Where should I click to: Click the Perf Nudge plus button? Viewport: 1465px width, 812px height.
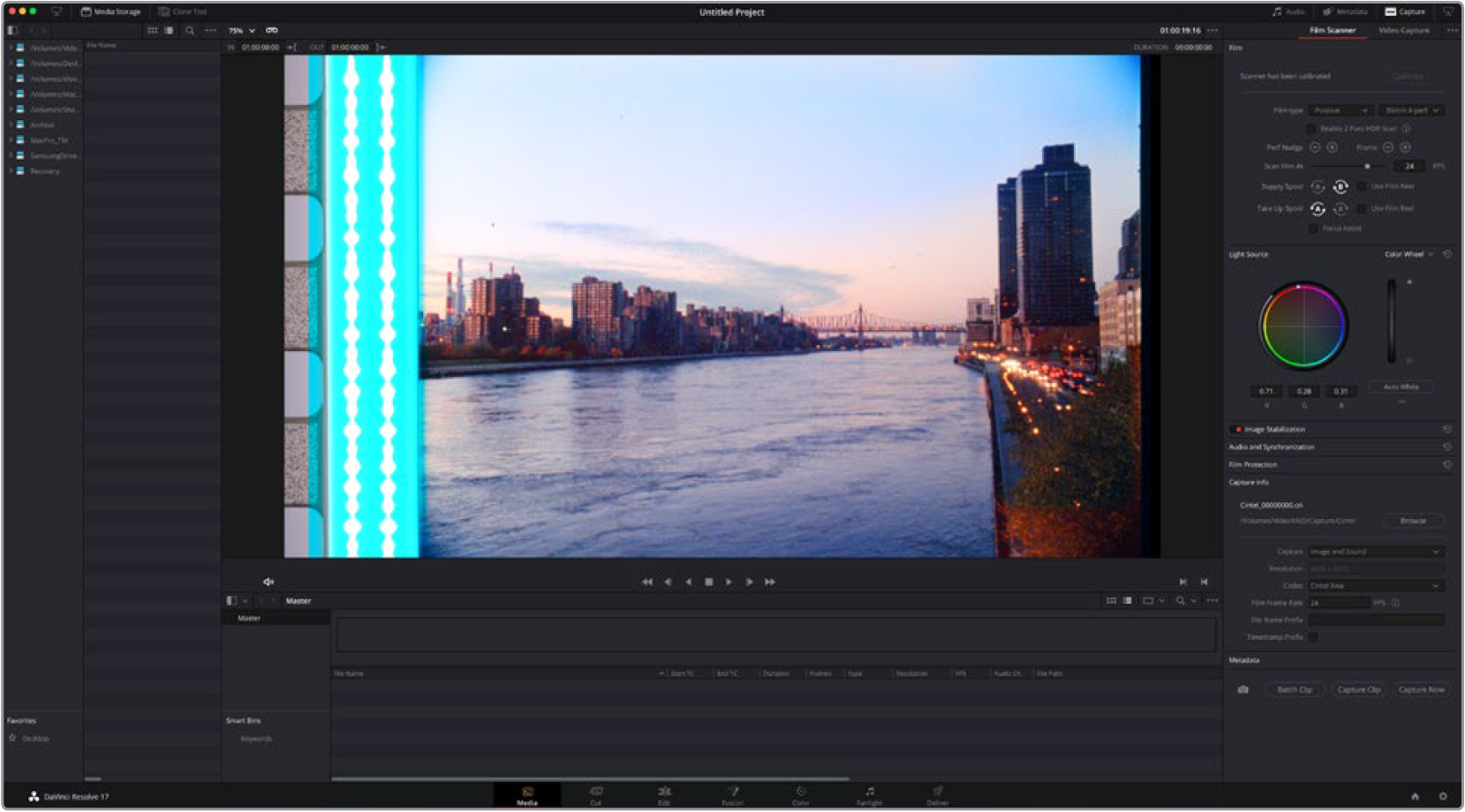[x=1332, y=147]
